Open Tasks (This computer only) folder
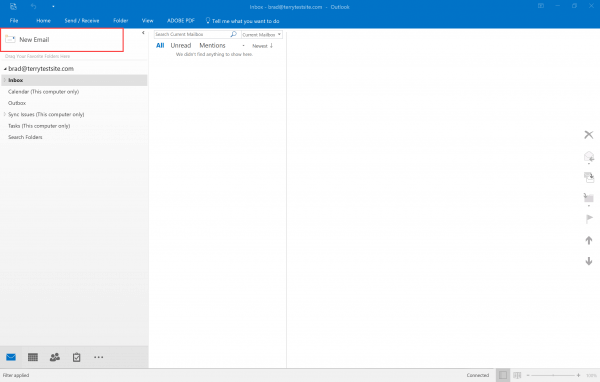 coord(39,126)
